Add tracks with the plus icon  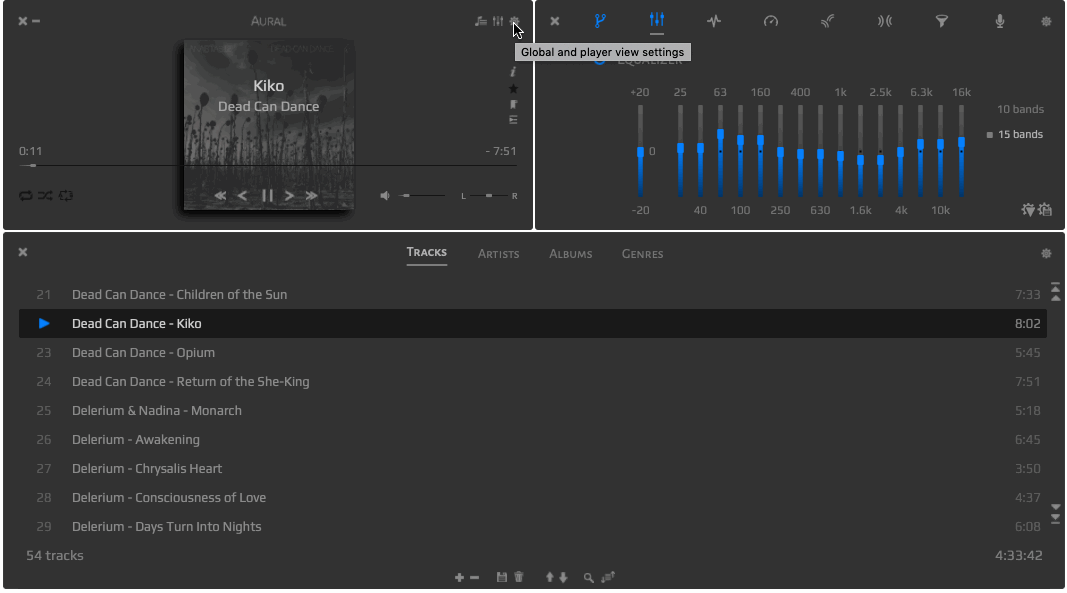click(459, 577)
